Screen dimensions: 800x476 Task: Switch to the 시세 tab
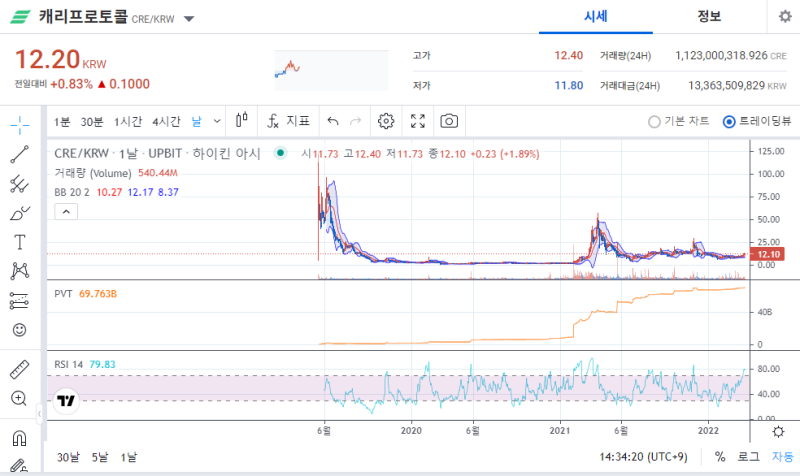595,16
